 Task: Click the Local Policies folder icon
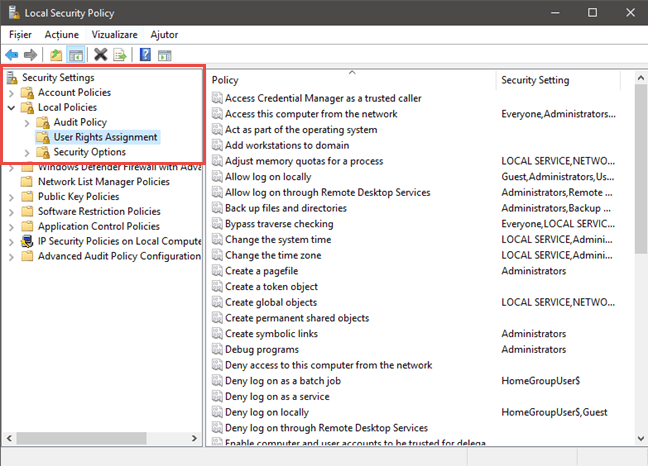coord(27,107)
